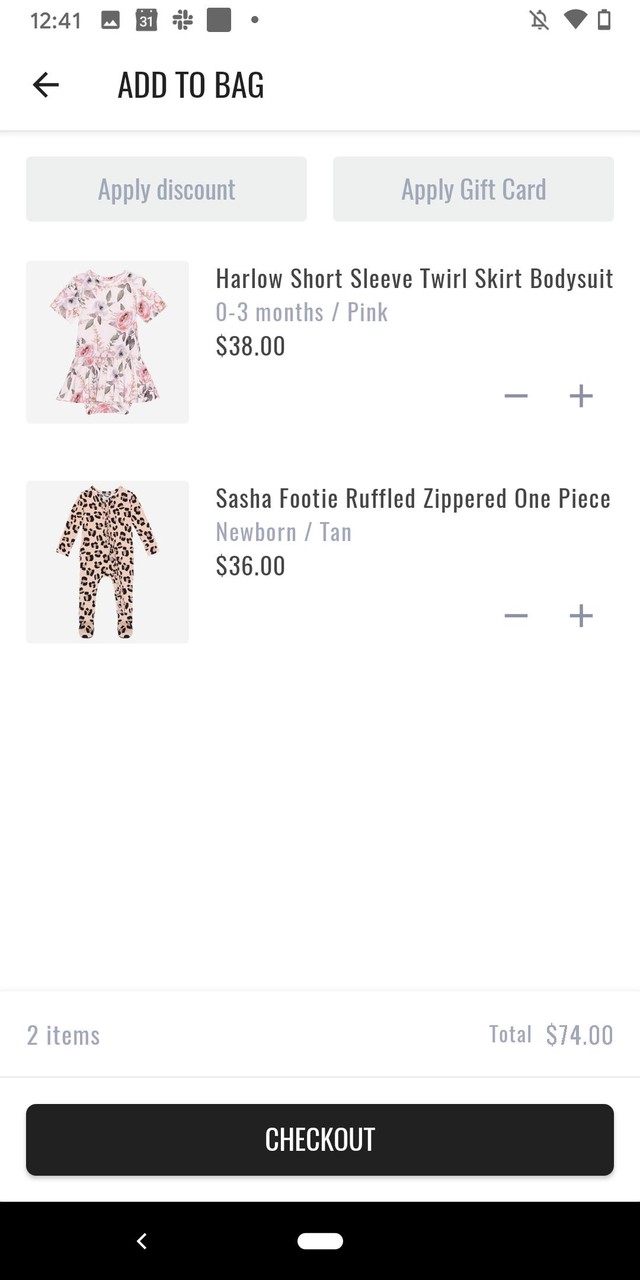This screenshot has width=640, height=1280.
Task: Tap the CHECKOUT button
Action: click(x=320, y=1140)
